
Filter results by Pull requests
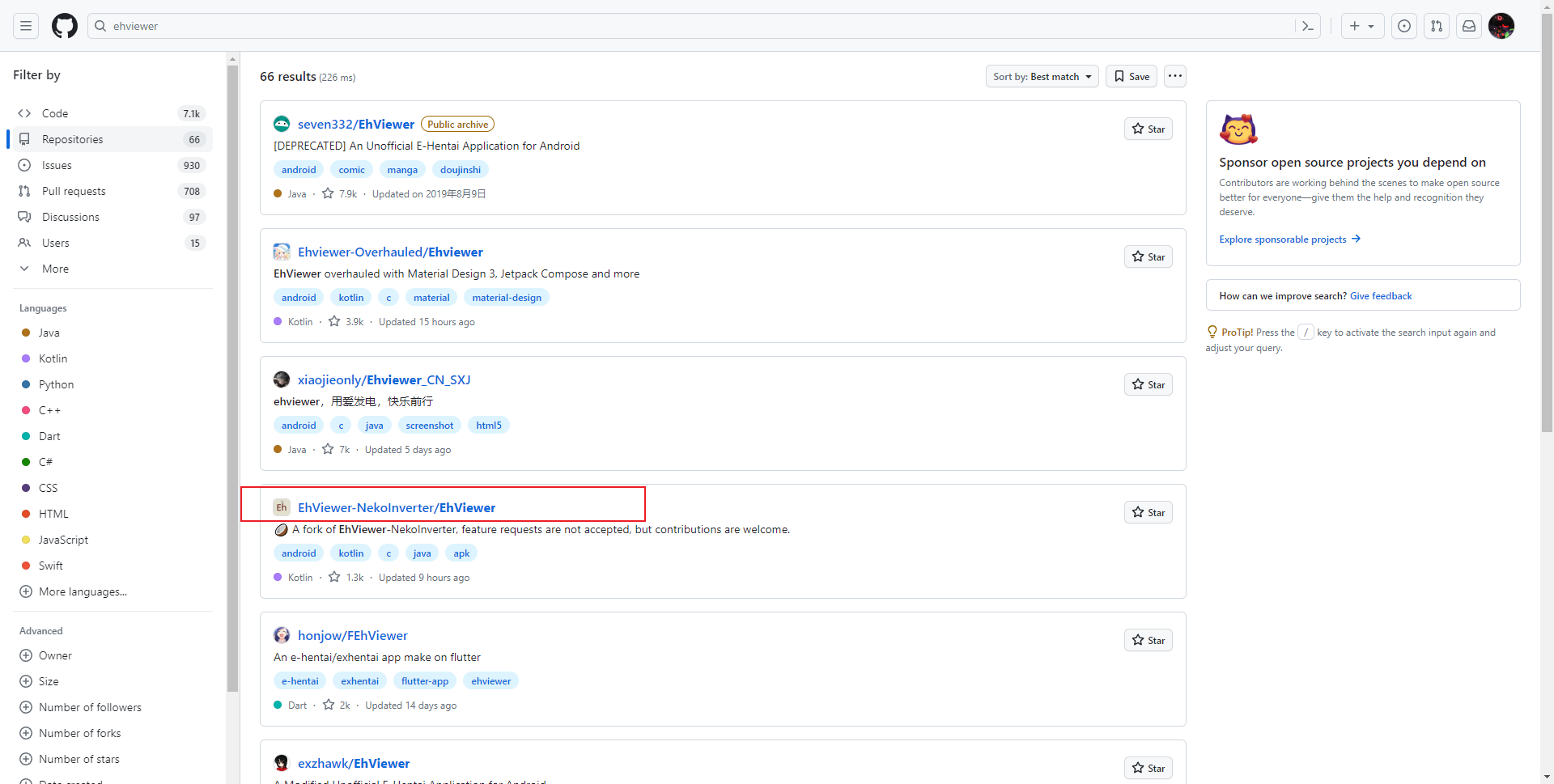tap(113, 191)
